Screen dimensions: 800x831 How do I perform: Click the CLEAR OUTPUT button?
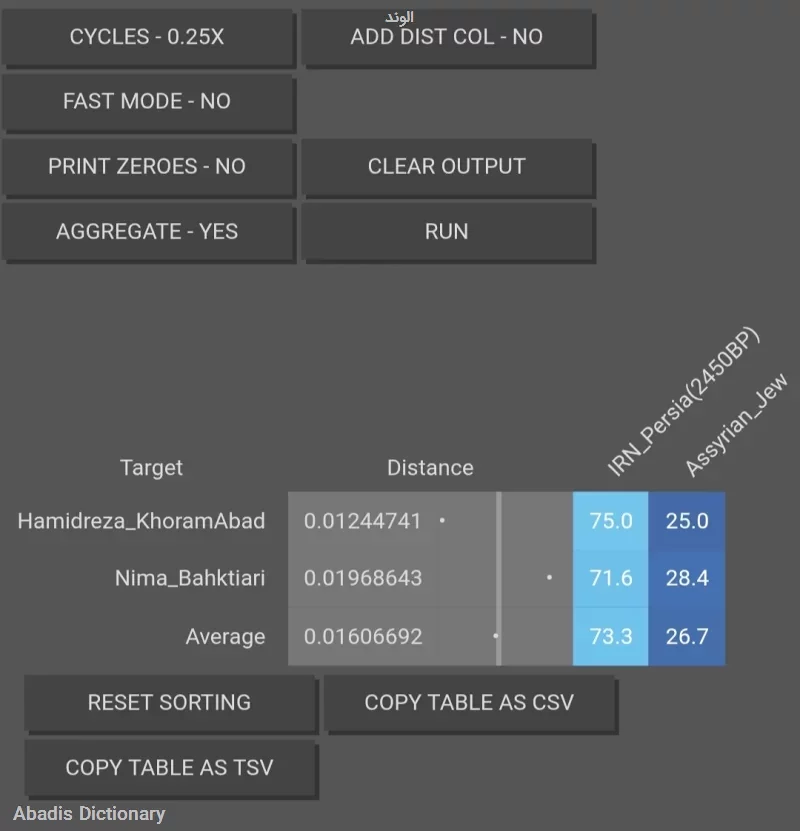click(447, 166)
